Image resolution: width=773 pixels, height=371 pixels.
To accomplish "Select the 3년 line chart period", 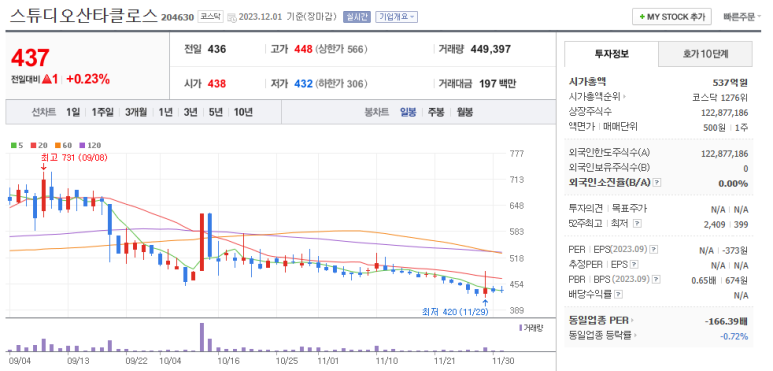I will 190,112.
